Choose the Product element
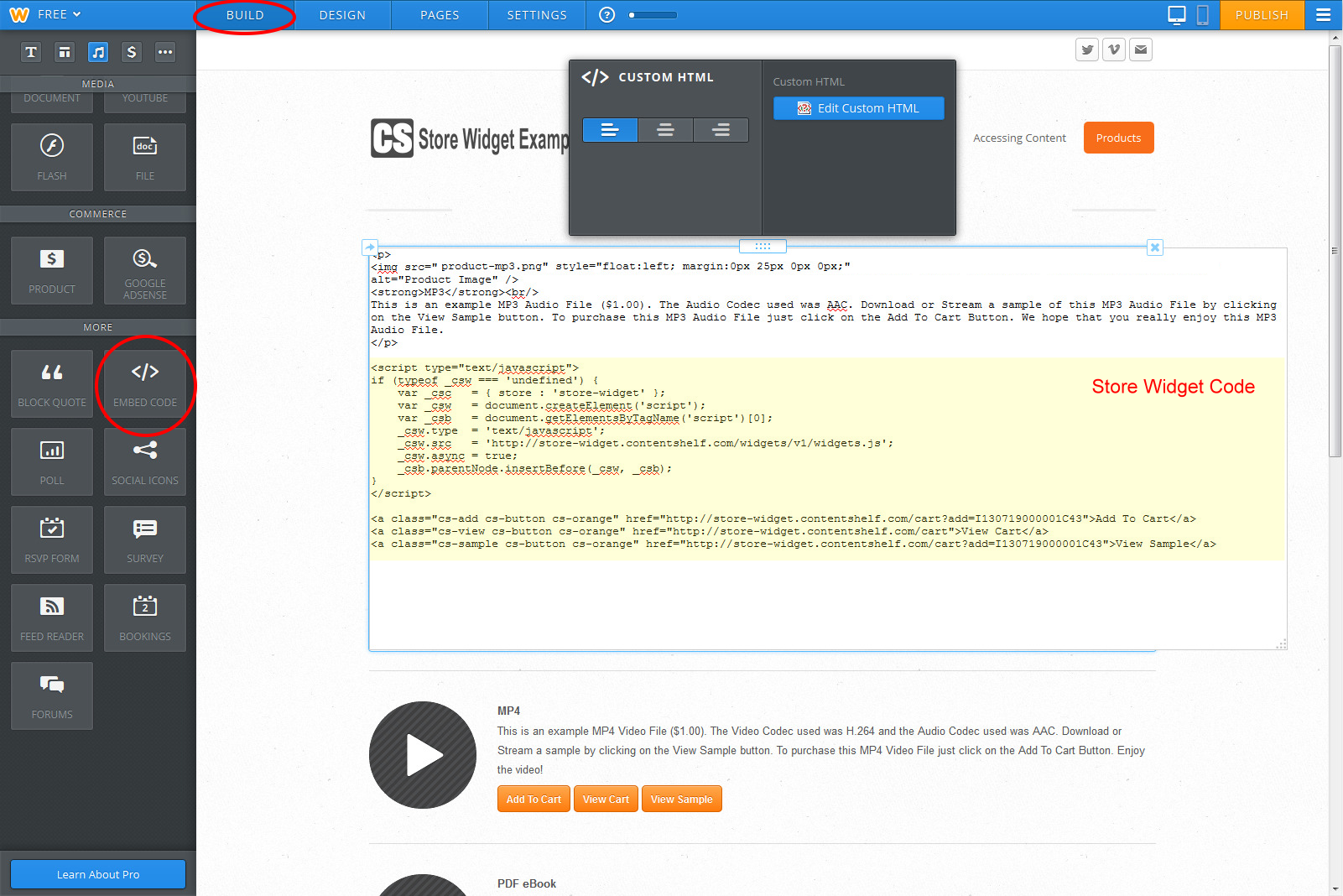 (x=52, y=270)
